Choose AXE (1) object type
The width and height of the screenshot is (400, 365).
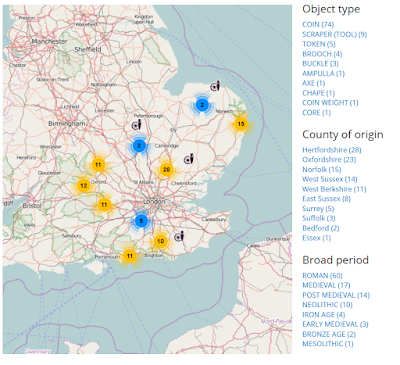pos(313,83)
